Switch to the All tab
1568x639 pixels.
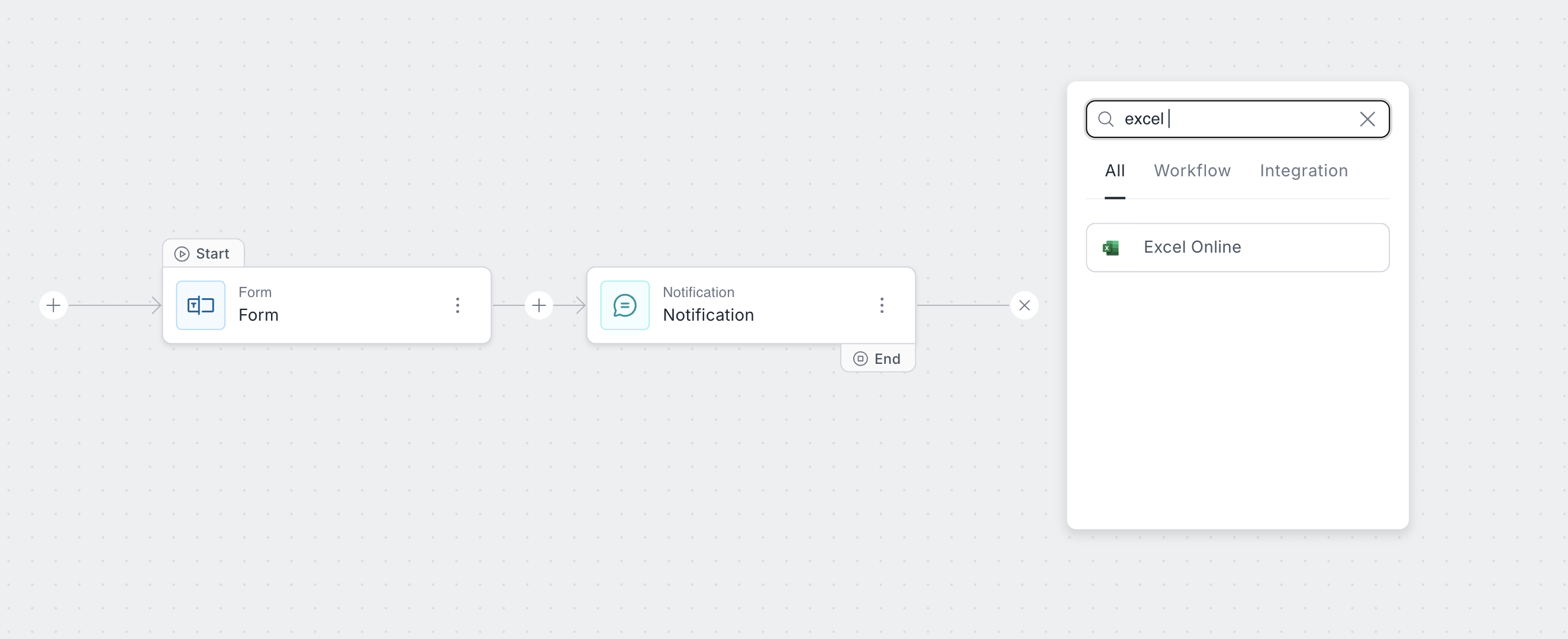coord(1115,171)
